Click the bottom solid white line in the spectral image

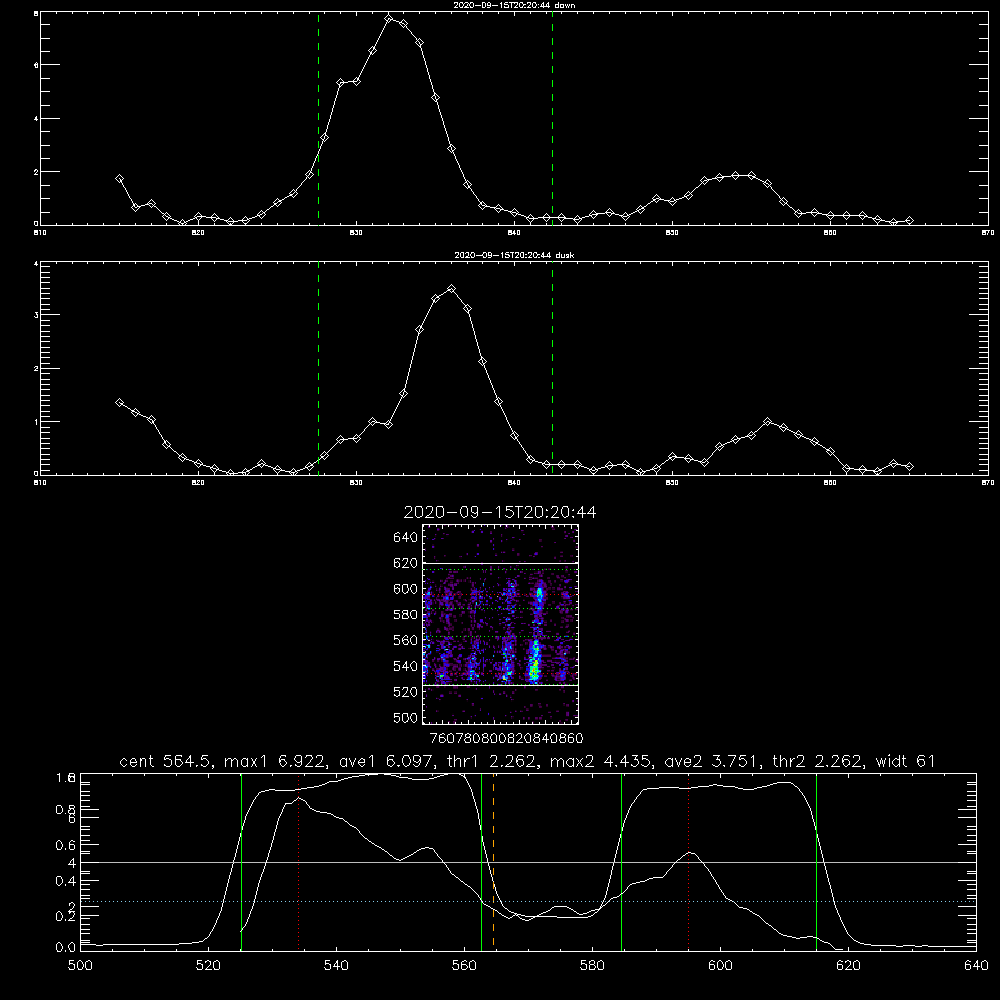[x=500, y=685]
